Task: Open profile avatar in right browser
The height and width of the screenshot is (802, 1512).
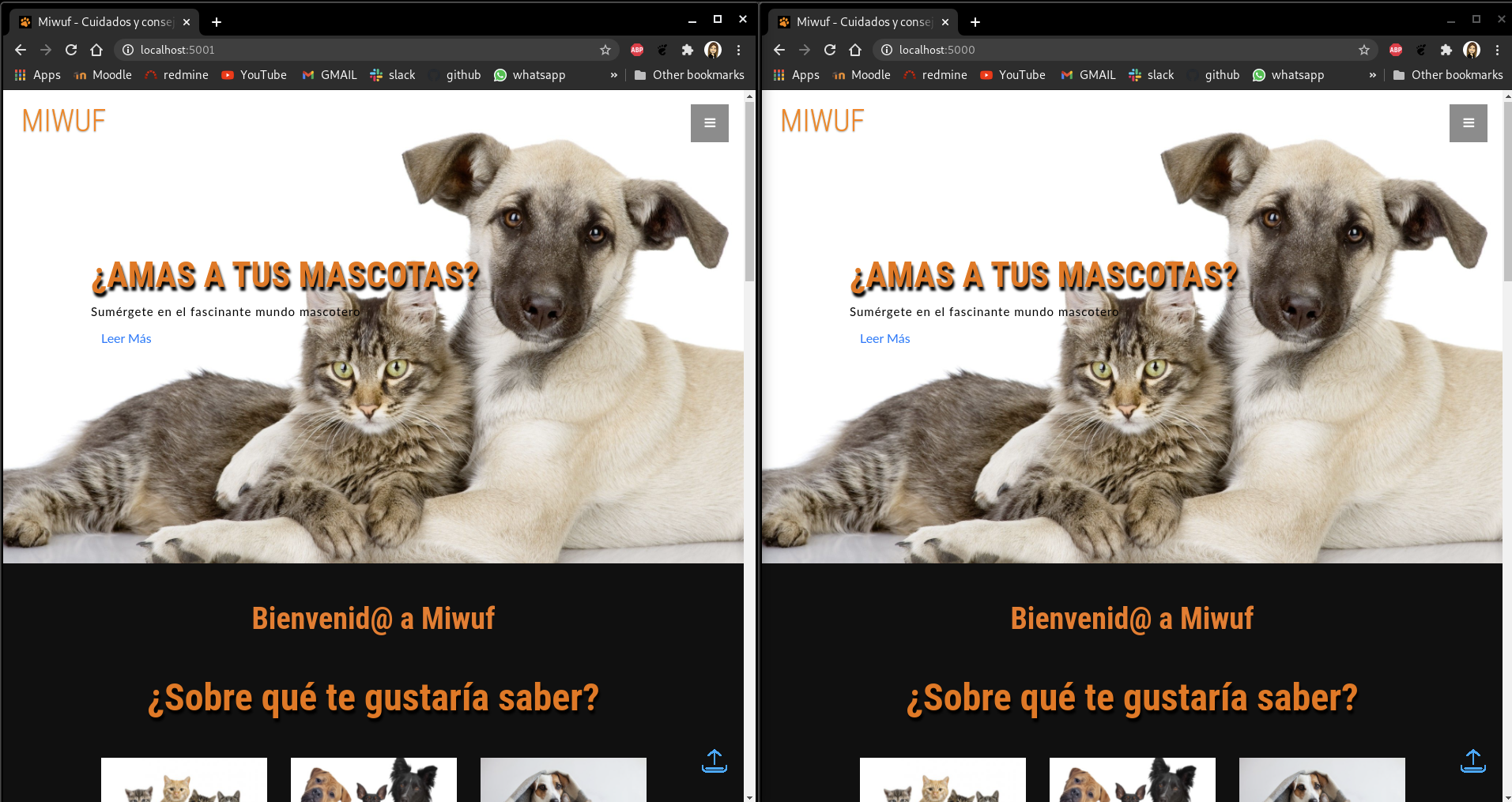Action: pyautogui.click(x=1472, y=50)
